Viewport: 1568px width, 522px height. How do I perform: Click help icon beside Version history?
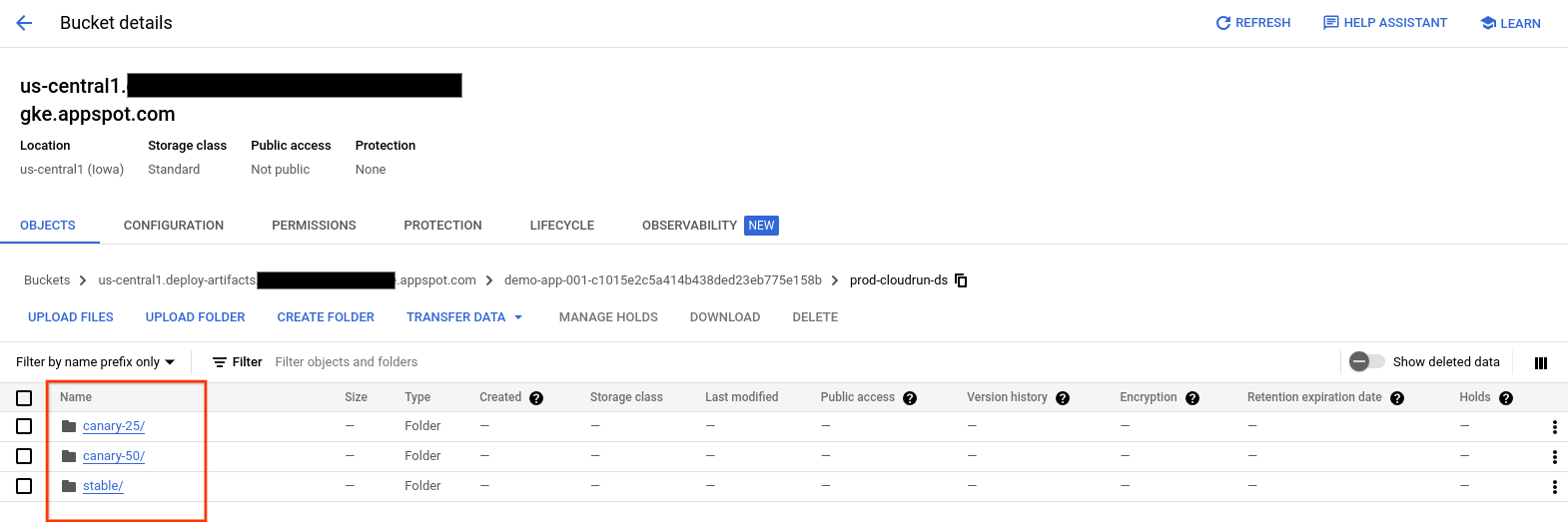(1063, 398)
